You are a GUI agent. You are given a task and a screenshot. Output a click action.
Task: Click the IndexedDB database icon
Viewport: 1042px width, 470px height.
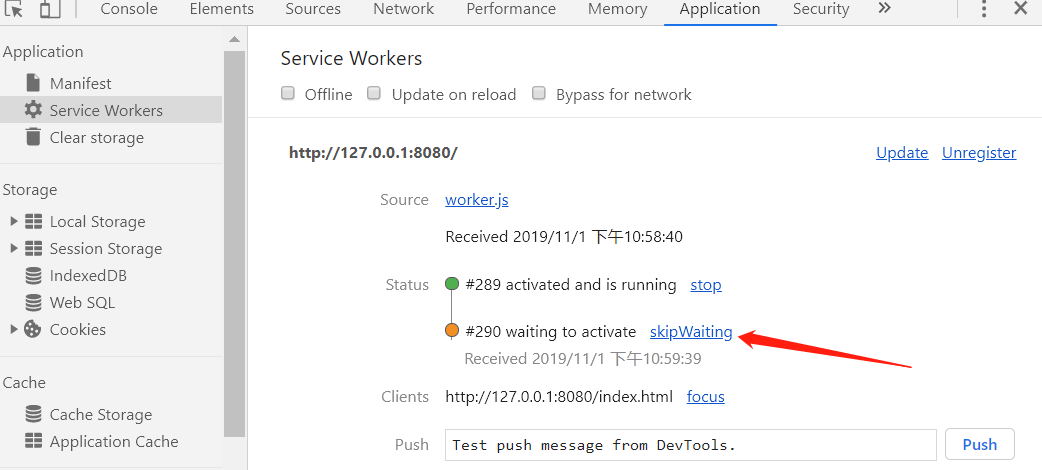tap(33, 275)
